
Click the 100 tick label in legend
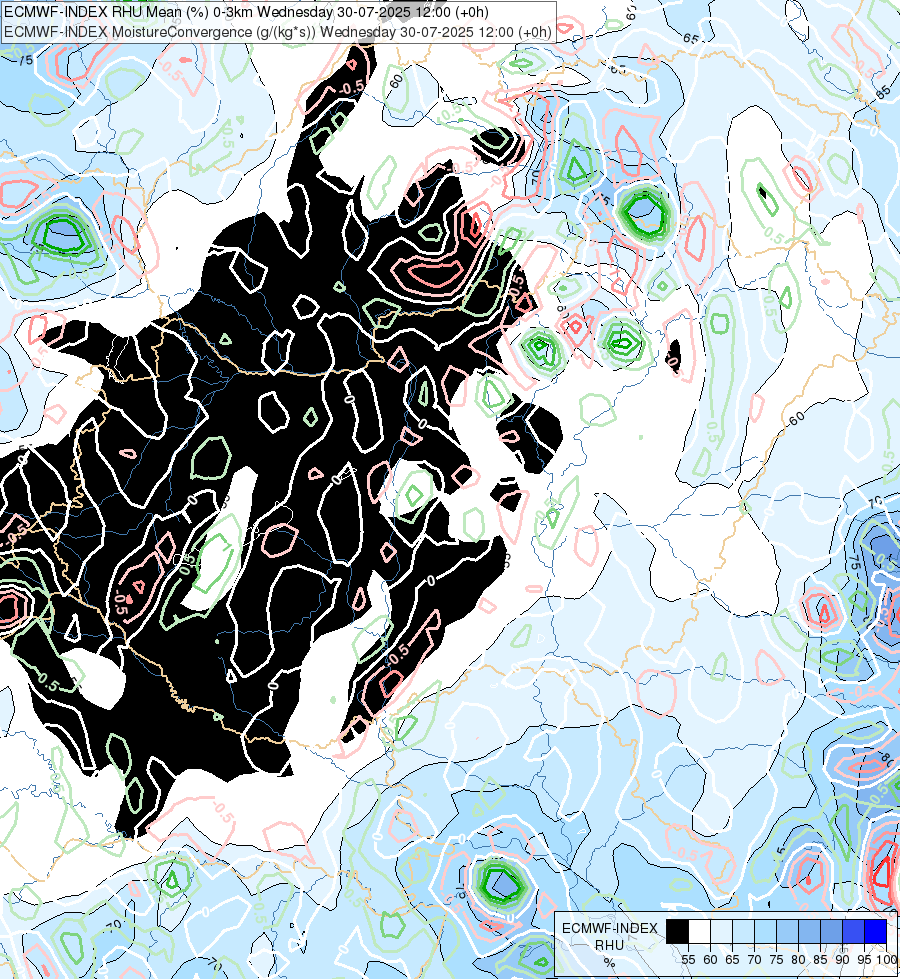click(887, 960)
